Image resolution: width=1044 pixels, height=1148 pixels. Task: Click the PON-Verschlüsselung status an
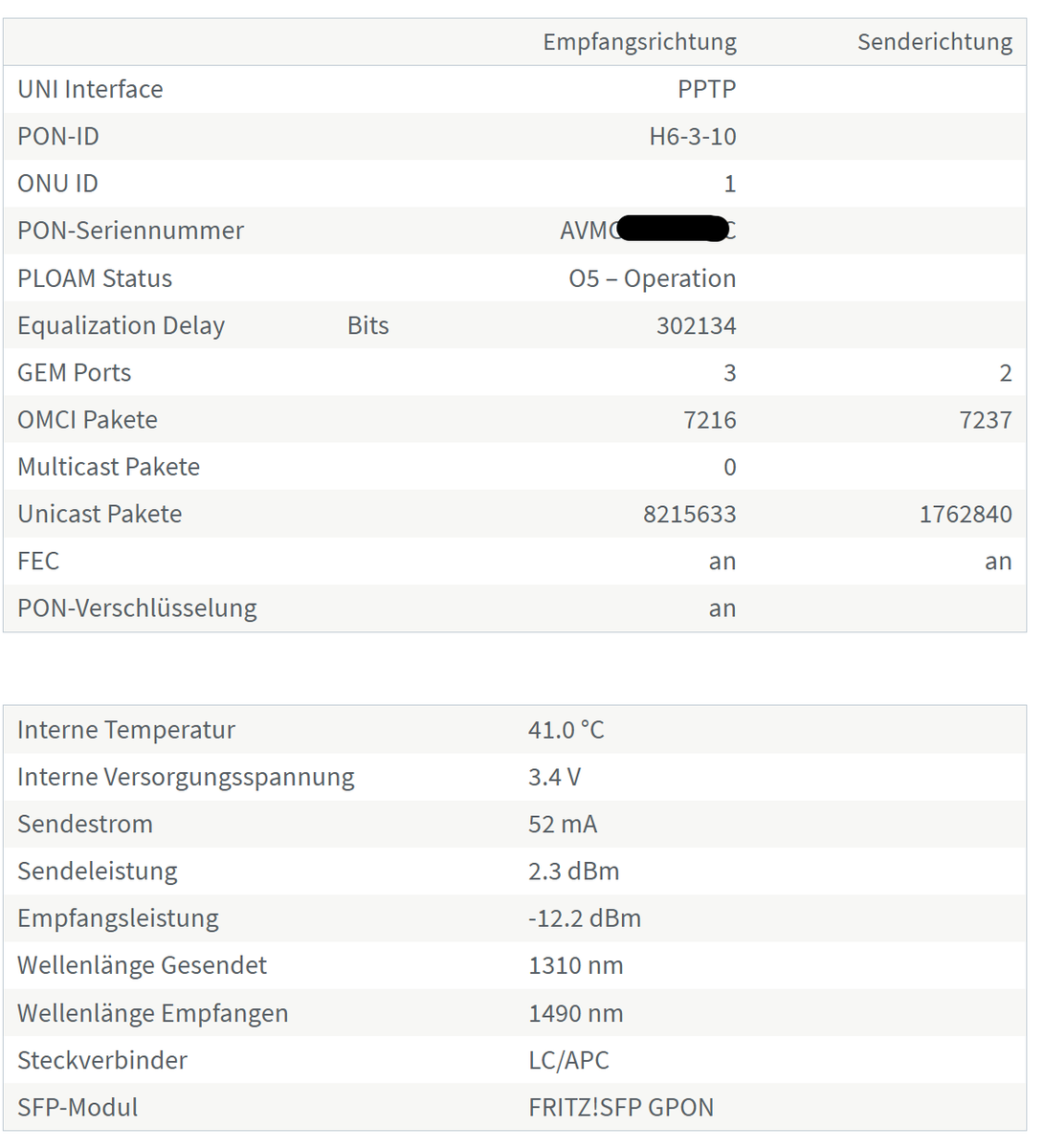[x=722, y=608]
